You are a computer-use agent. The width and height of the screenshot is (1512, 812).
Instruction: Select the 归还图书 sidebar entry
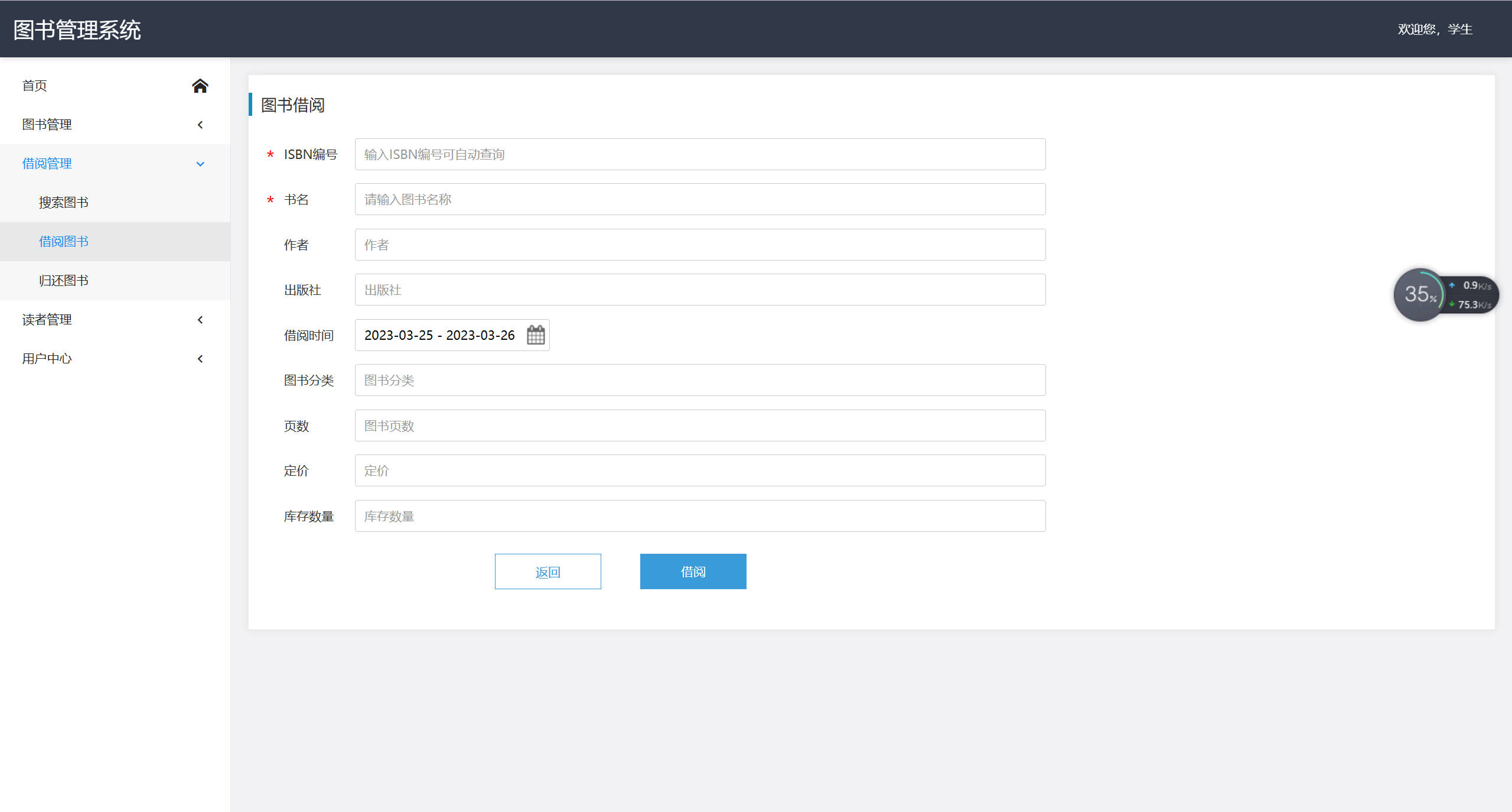63,280
